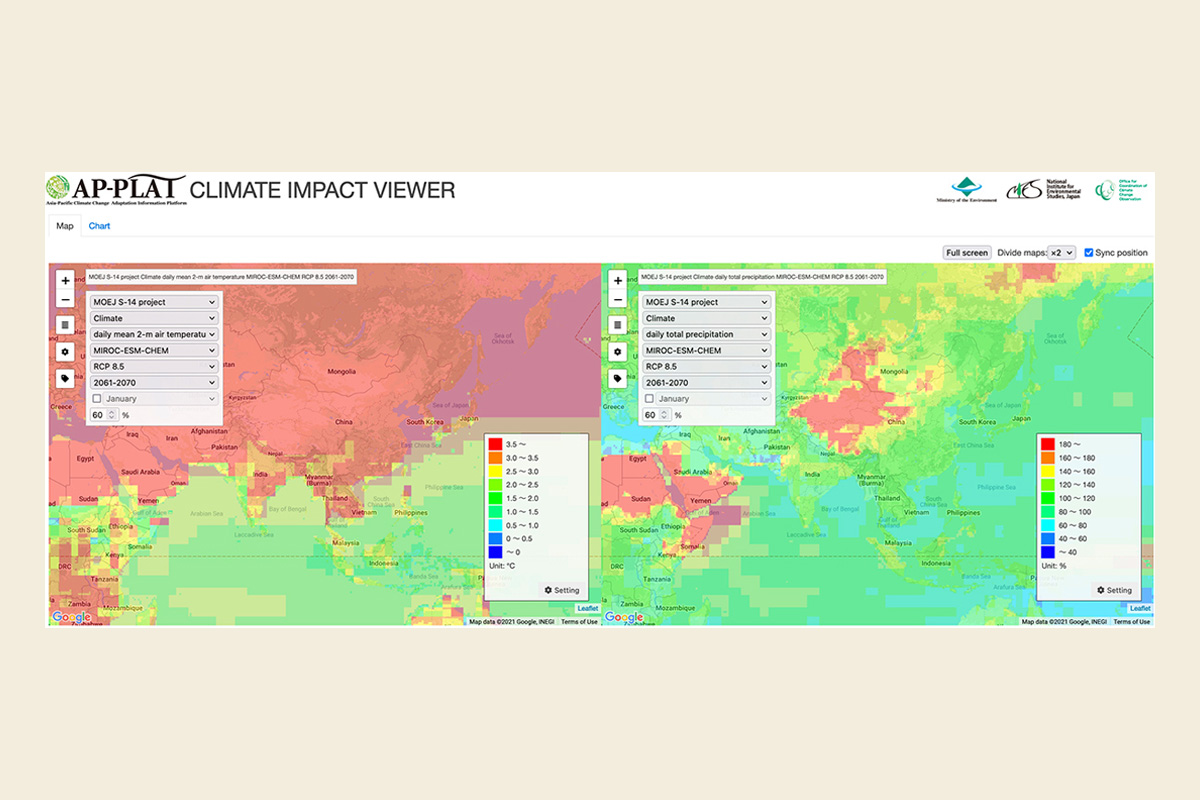
Task: Click the tag label icon on left map
Action: coord(65,379)
